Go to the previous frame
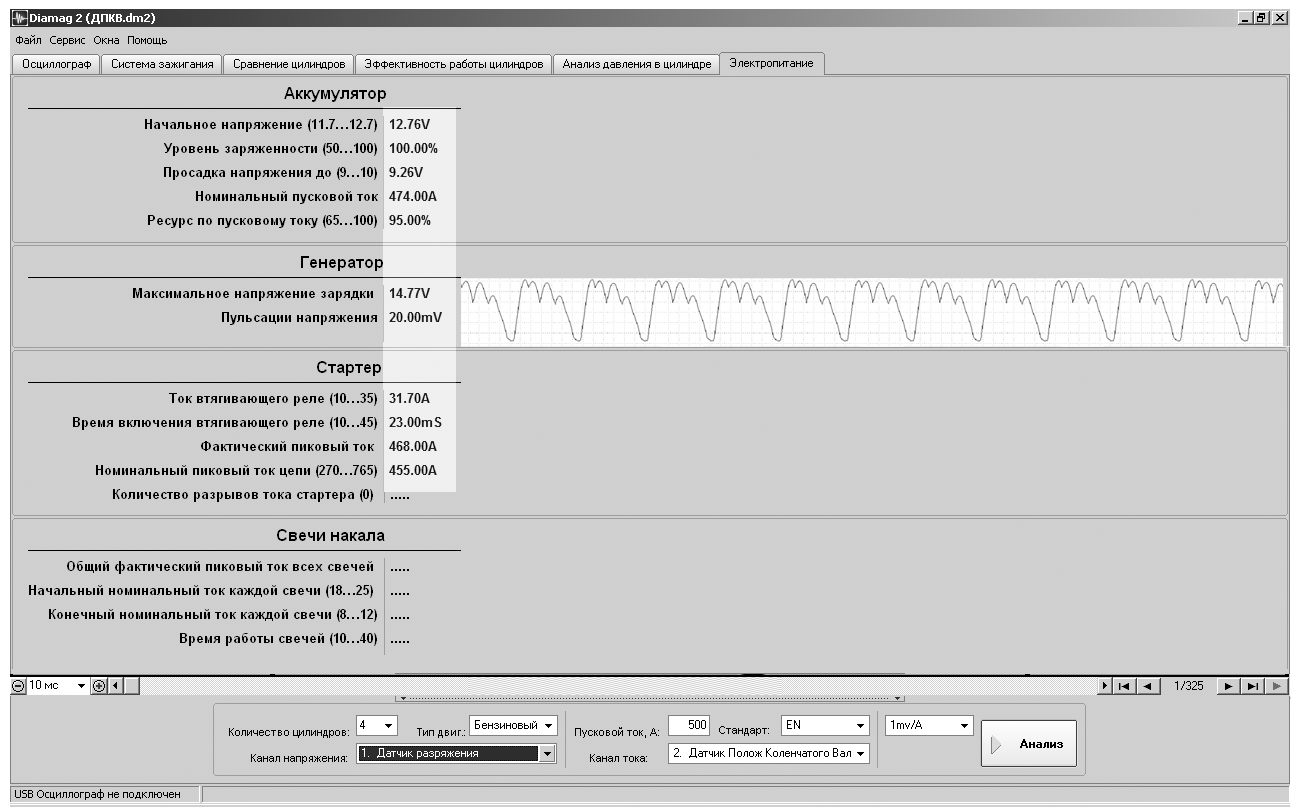Screen dimensions: 1297x812 point(1146,686)
